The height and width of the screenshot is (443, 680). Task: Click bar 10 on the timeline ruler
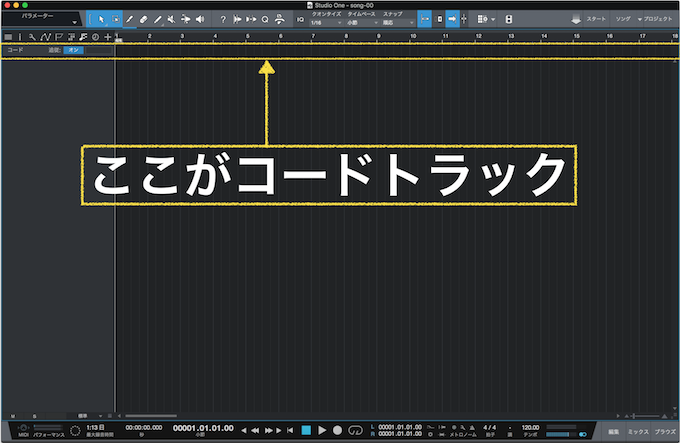[x=413, y=36]
